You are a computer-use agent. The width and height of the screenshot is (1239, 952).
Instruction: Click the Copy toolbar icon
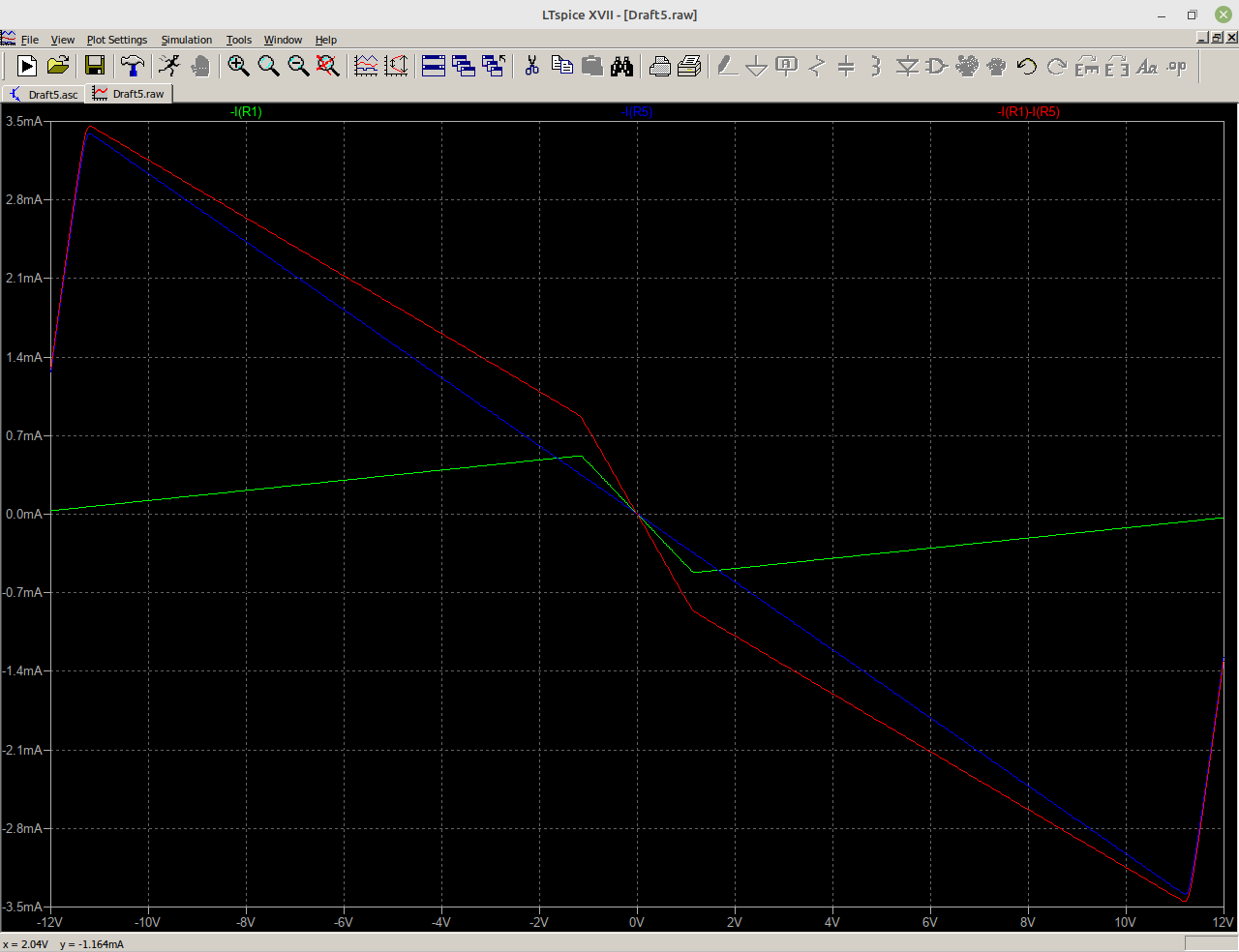561,66
